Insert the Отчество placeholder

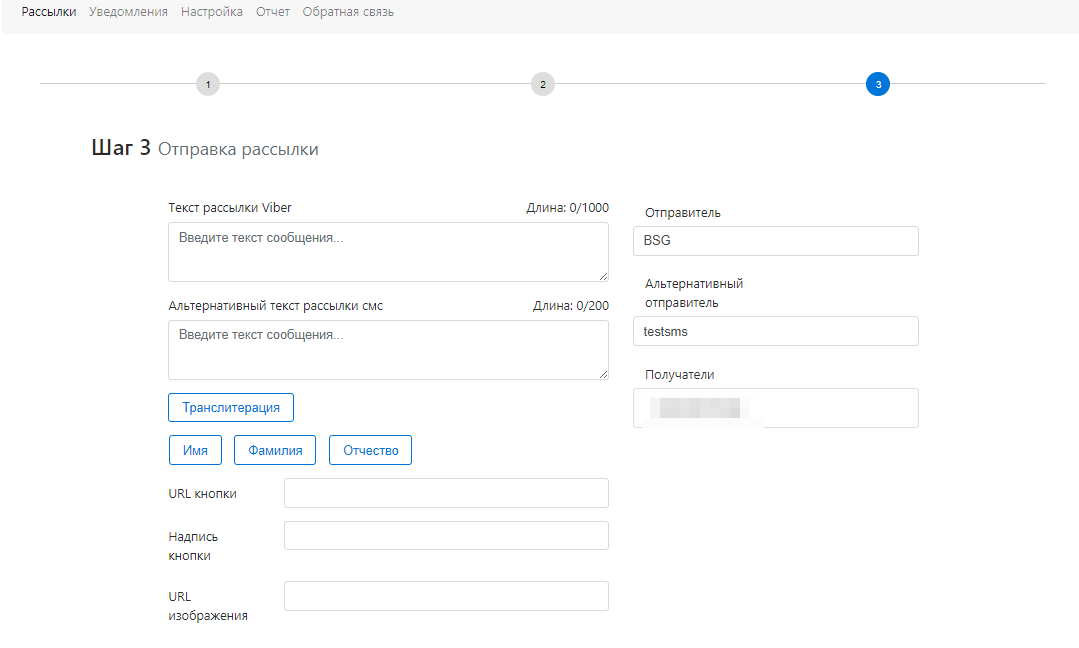click(370, 451)
